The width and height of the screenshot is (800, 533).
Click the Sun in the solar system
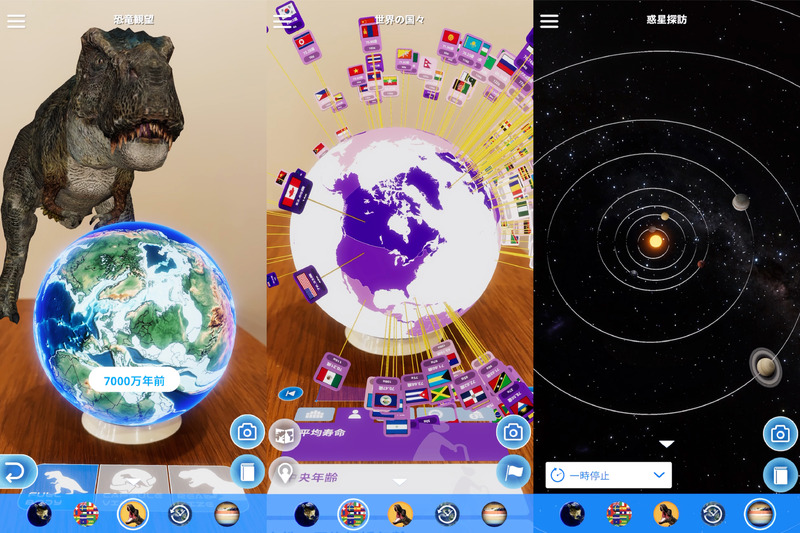656,240
